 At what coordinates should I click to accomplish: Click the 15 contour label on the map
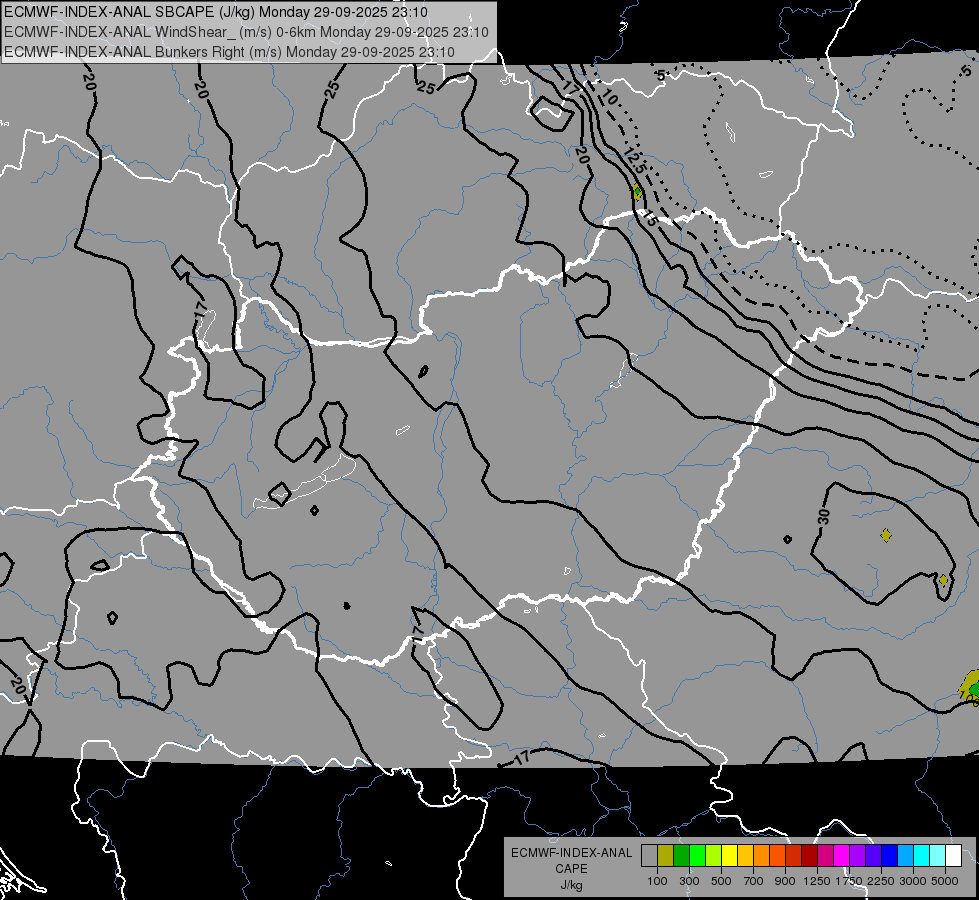click(649, 219)
